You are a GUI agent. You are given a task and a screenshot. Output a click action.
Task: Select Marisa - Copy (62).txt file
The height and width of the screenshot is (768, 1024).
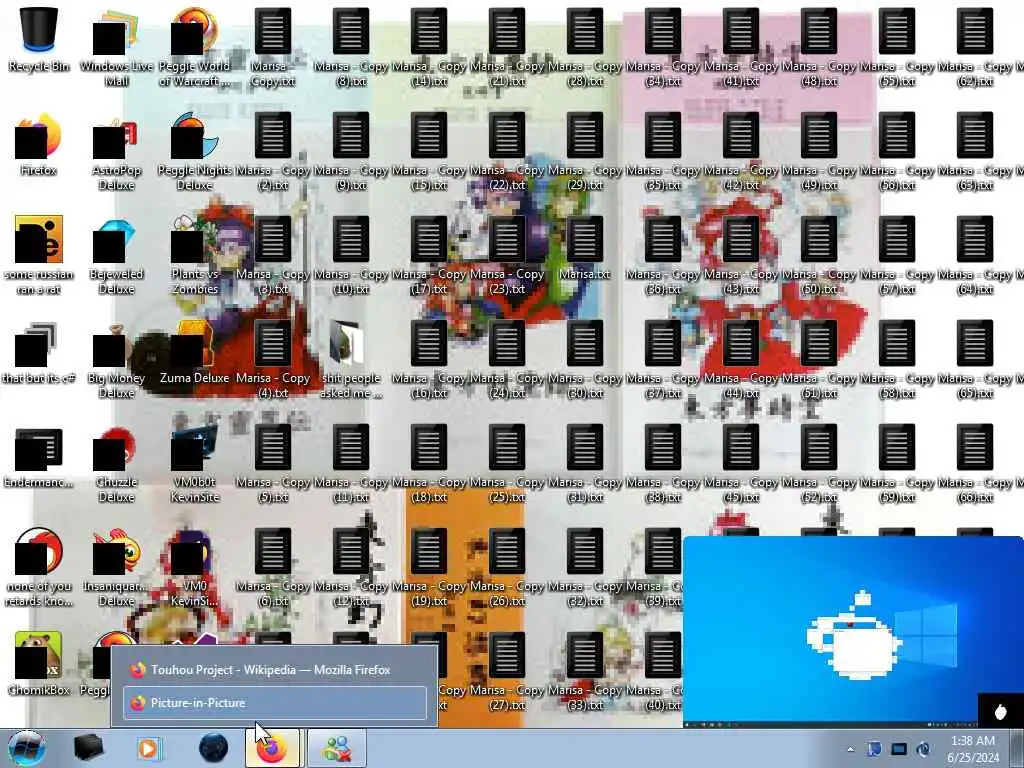coord(974,47)
